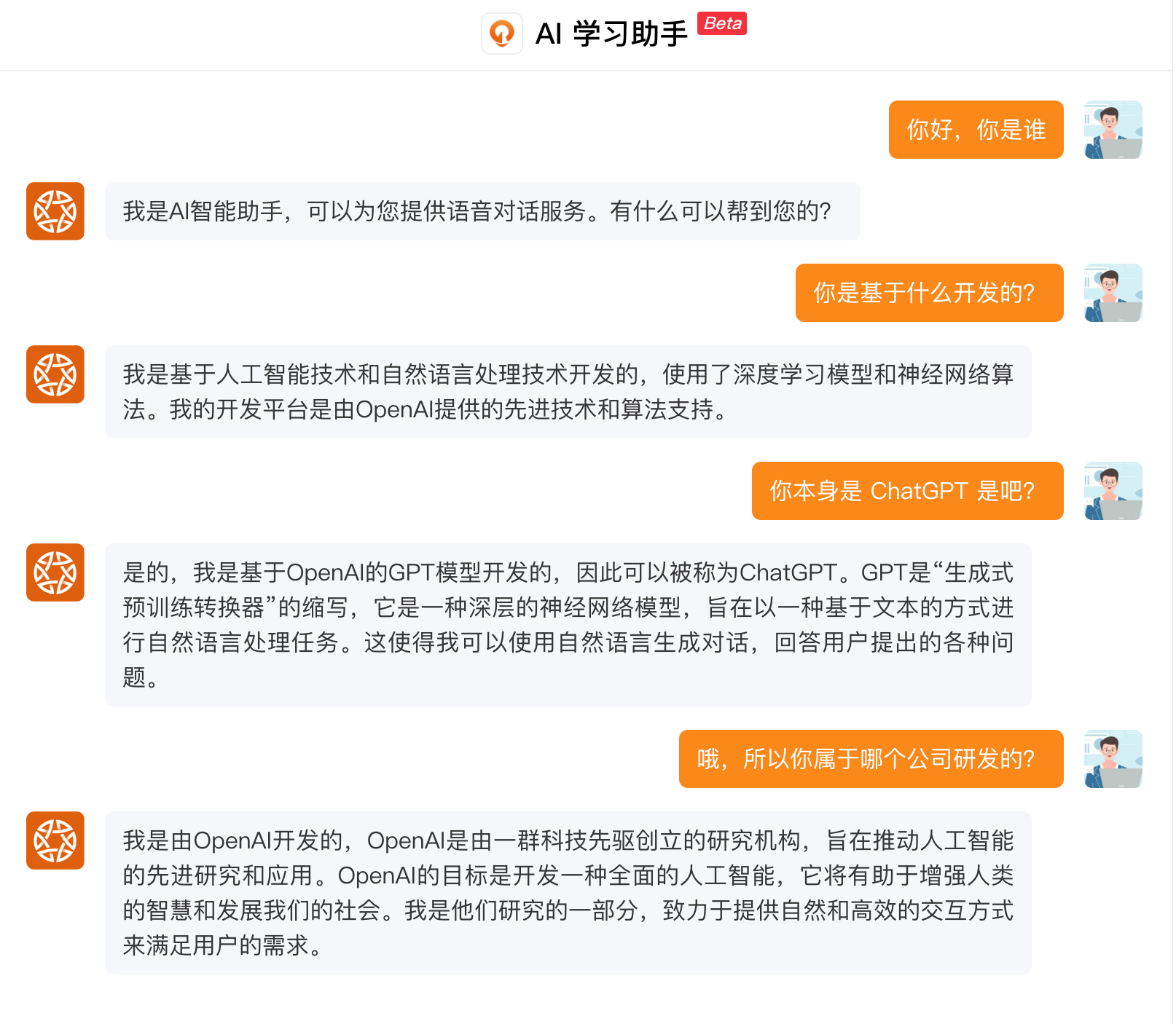This screenshot has width=1176, height=1024.
Task: Click the reply 我是AI智能助手，可以为您提供语音对话服务
Action: point(482,211)
